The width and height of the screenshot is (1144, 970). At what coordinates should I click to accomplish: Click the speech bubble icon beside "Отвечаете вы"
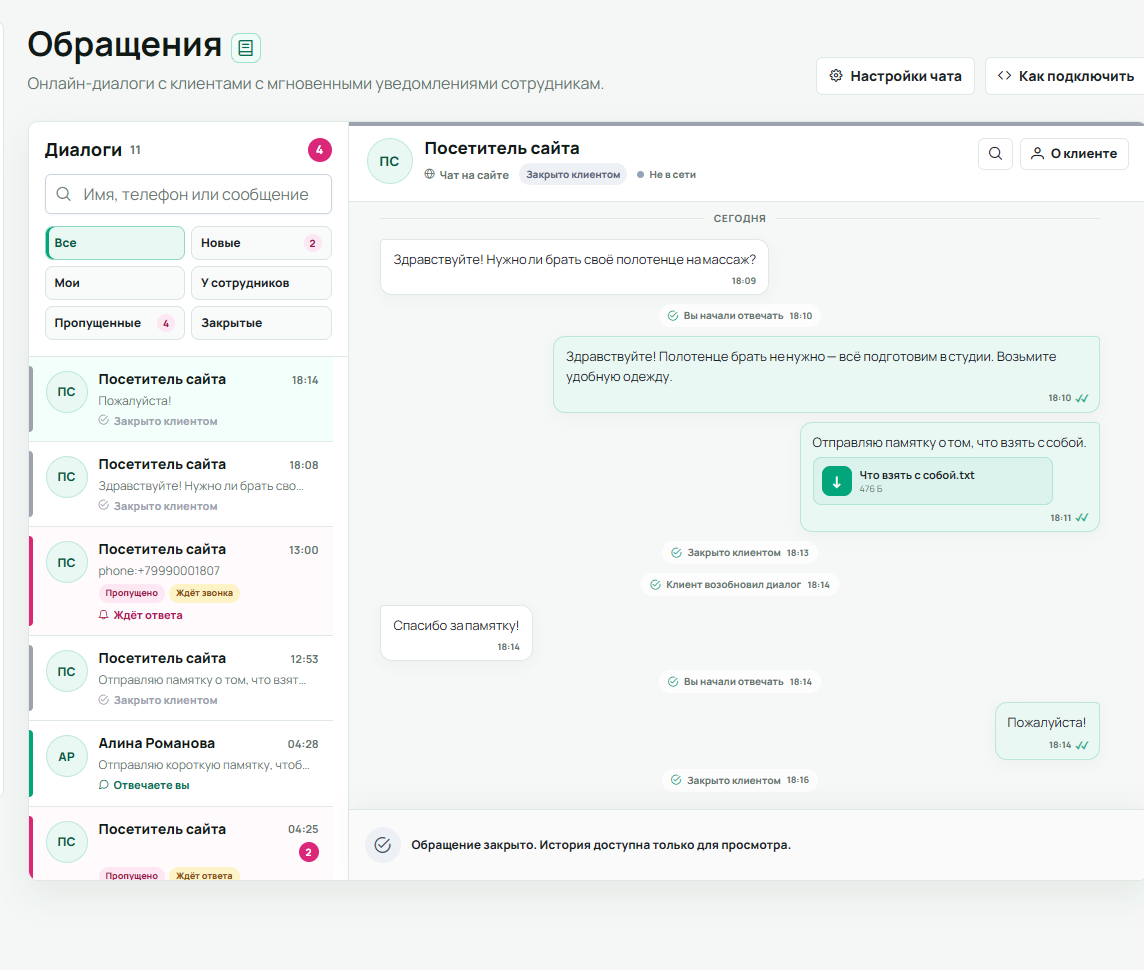tap(104, 785)
